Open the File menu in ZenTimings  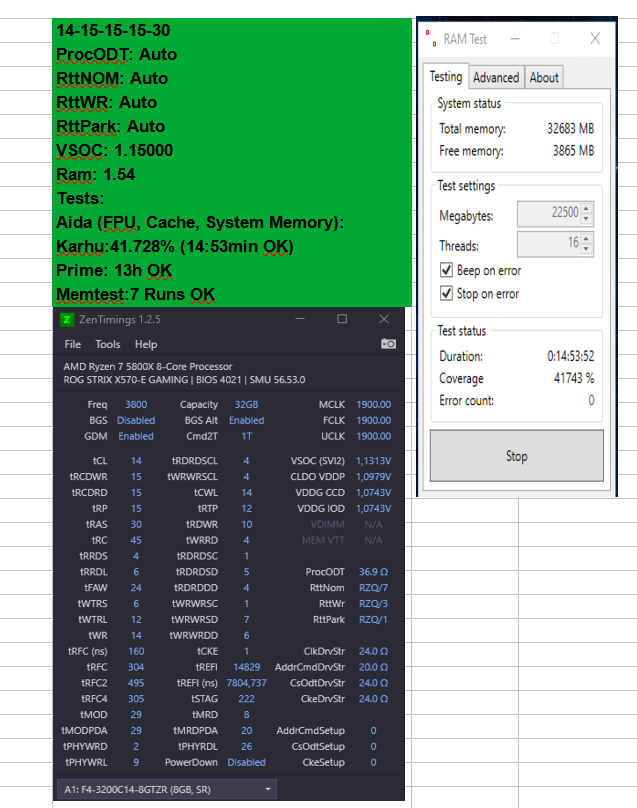[x=73, y=344]
